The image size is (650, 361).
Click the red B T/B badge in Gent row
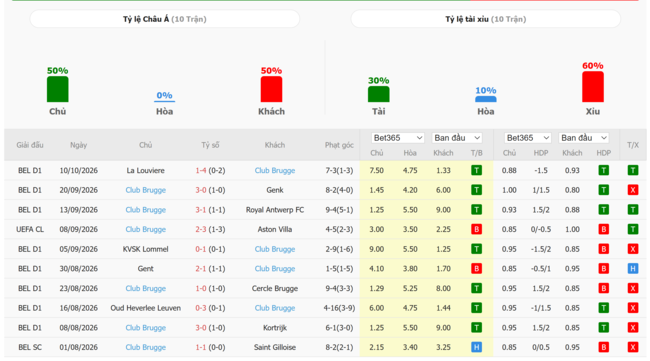476,269
